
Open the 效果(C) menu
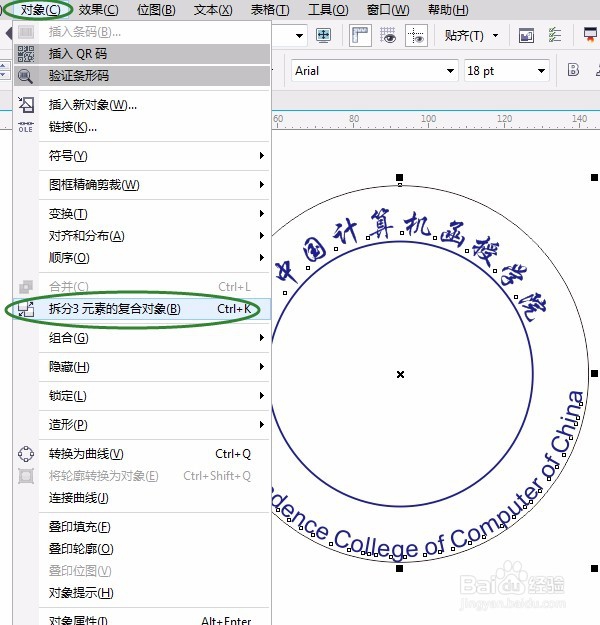(98, 10)
